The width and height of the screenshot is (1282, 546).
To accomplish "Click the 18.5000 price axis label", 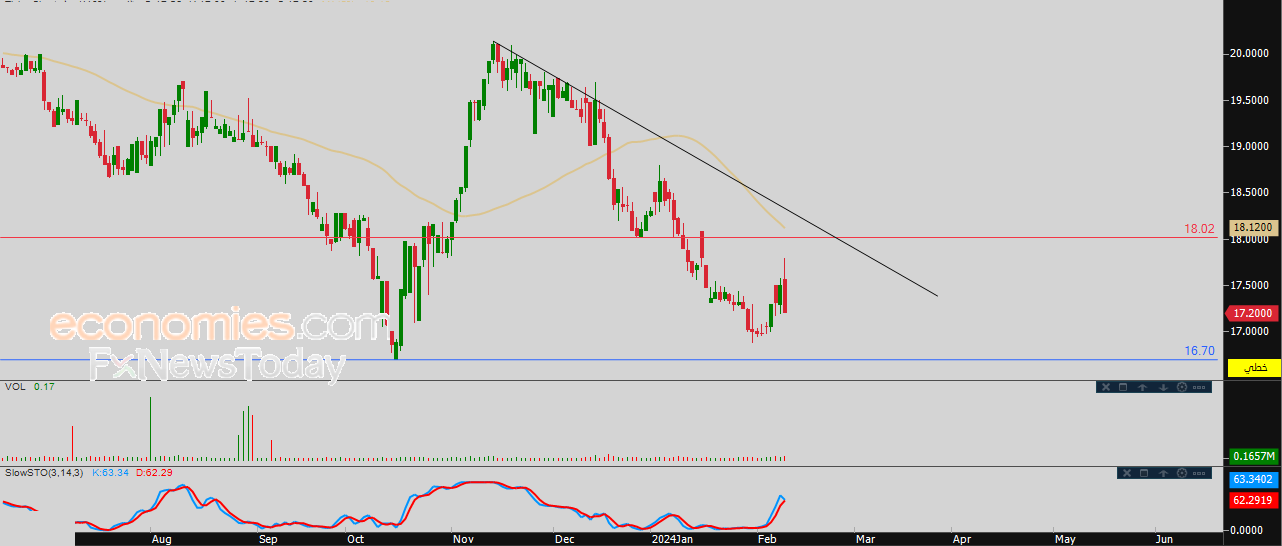I will [x=1250, y=192].
